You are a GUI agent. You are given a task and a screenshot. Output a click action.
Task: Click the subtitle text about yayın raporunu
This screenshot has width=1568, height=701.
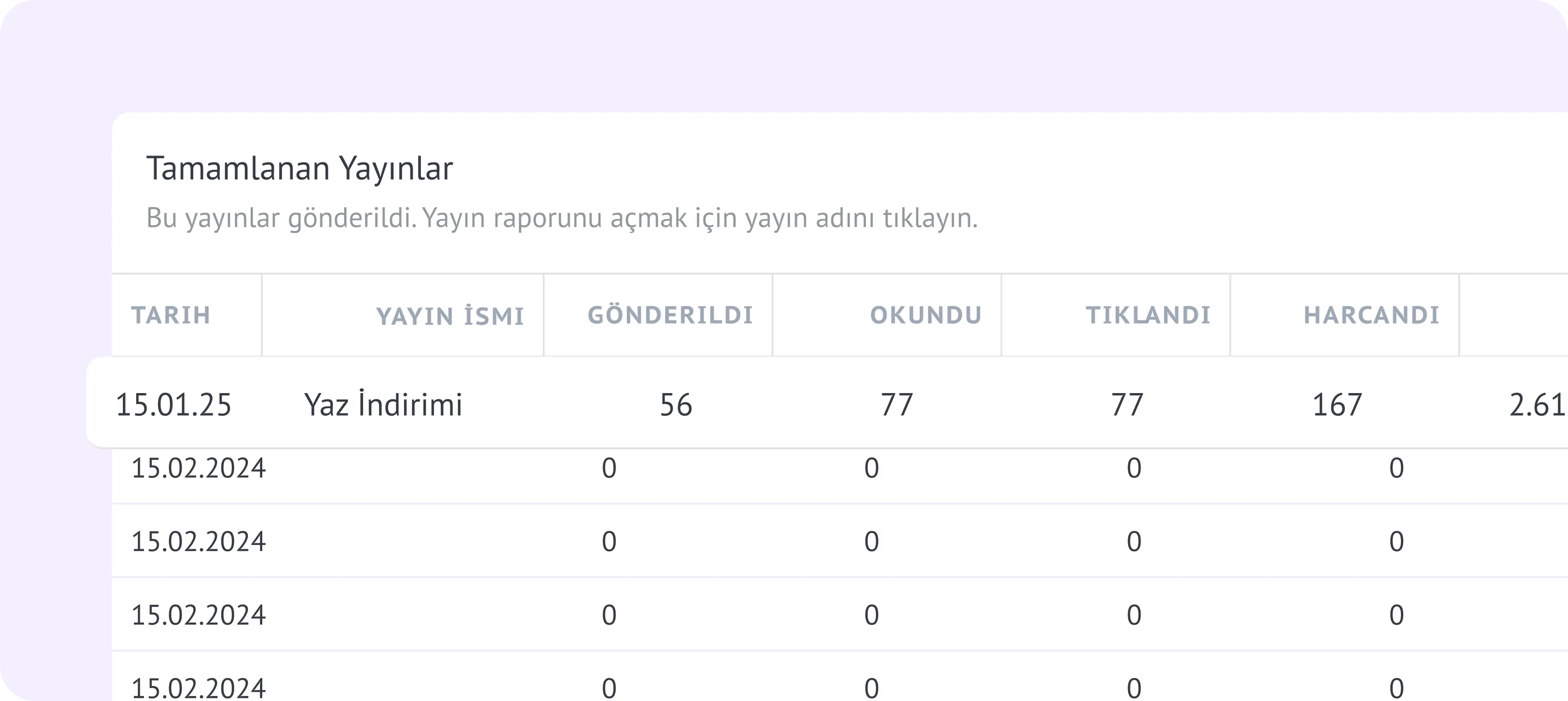tap(561, 218)
